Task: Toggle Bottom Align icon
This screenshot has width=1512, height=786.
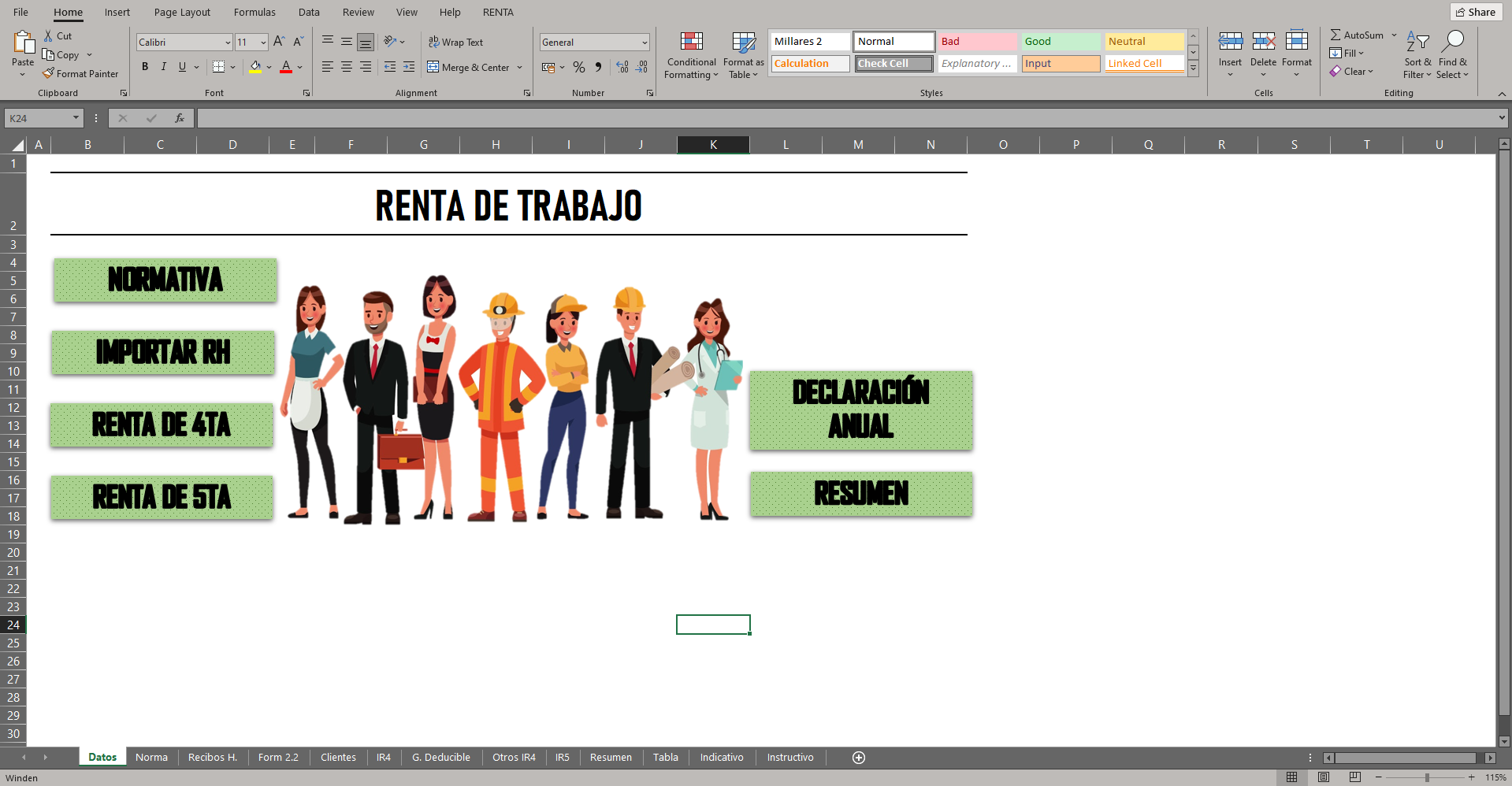Action: point(366,42)
